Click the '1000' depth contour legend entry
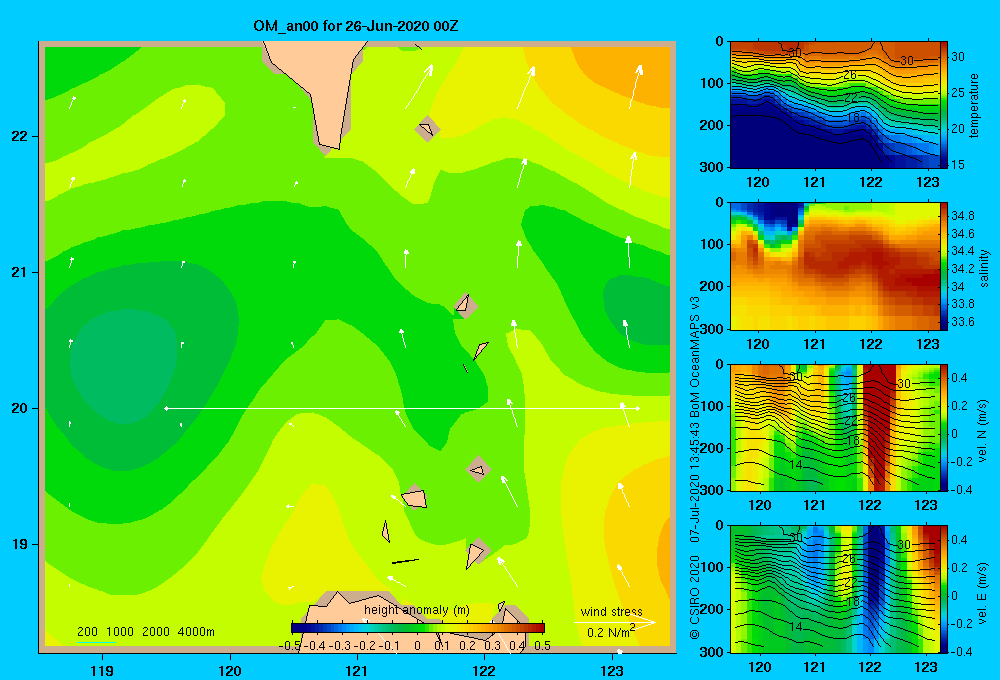 [x=120, y=632]
